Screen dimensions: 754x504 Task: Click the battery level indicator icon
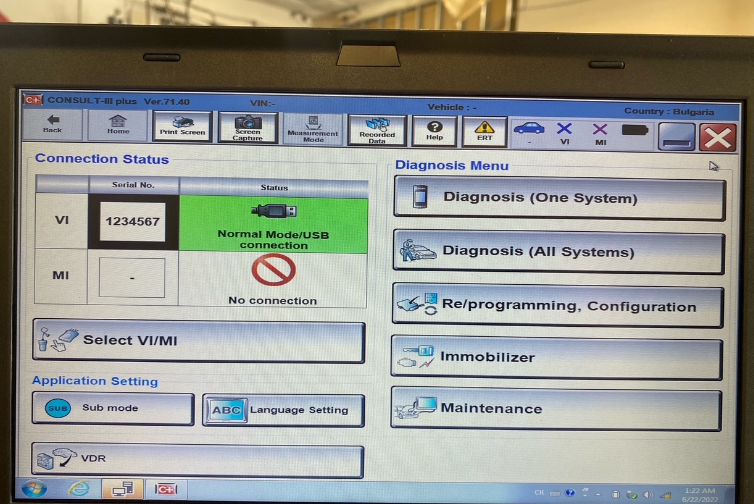[x=635, y=130]
